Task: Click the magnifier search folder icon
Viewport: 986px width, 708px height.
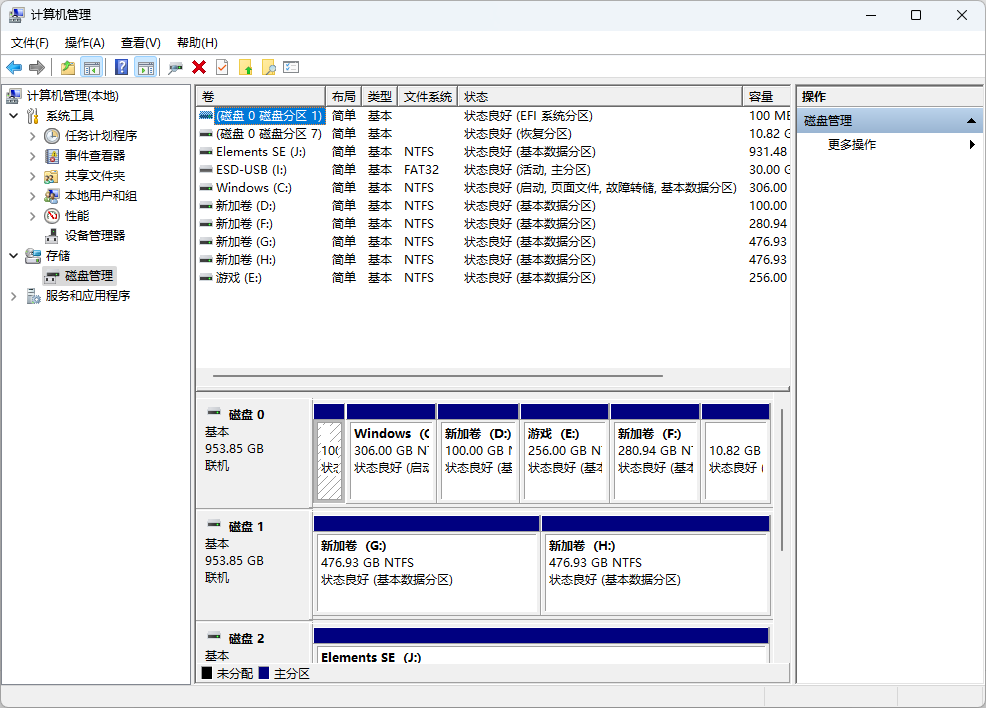Action: click(x=268, y=67)
